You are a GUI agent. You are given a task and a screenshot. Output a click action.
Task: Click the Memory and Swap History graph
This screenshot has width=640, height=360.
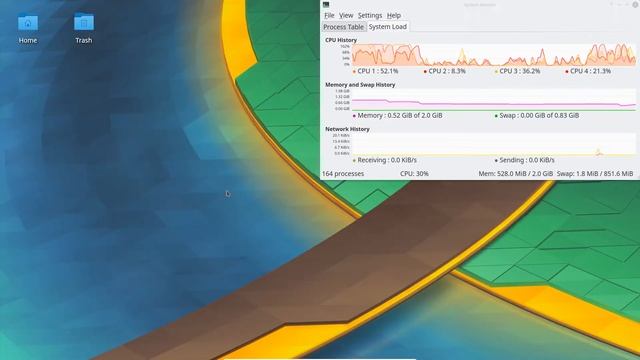coord(493,100)
